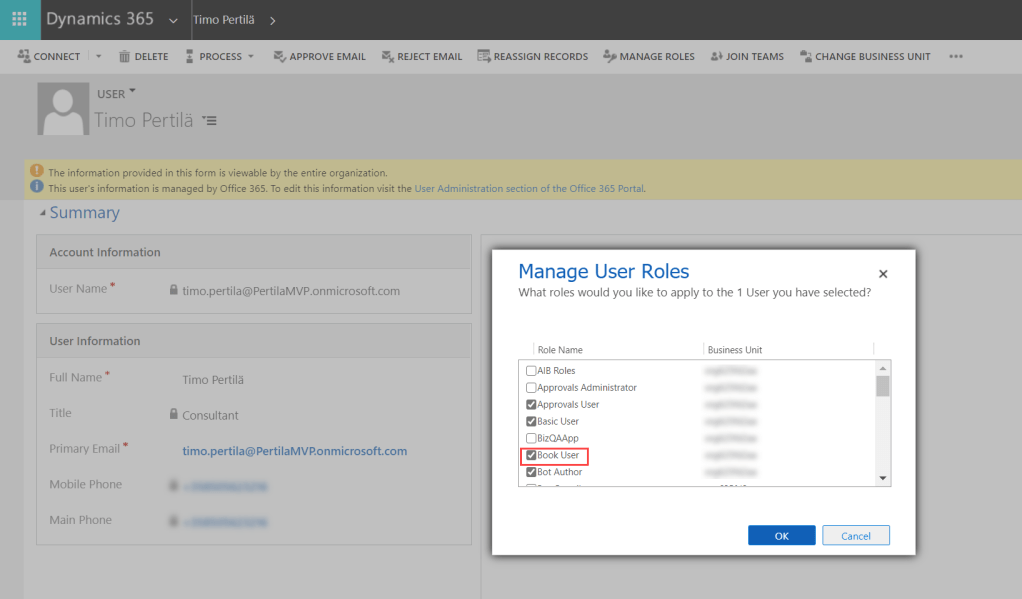1022x599 pixels.
Task: Open the app launcher waffle icon
Action: tap(19, 20)
